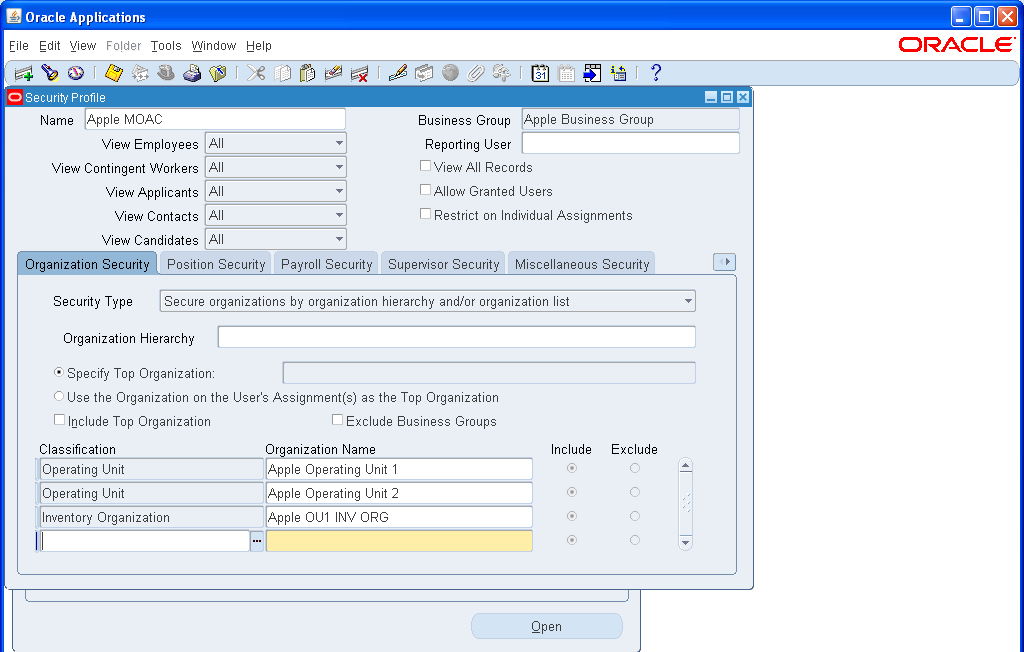
Task: Click the Copy toolbar icon
Action: (x=282, y=73)
